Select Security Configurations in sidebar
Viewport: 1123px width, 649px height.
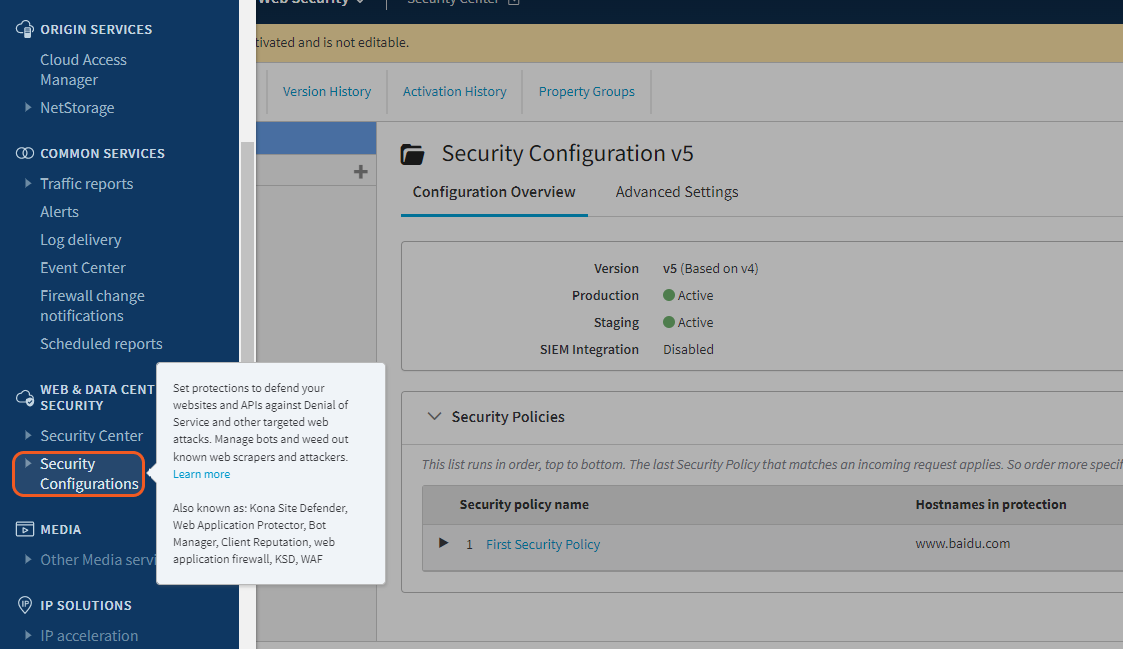point(88,474)
